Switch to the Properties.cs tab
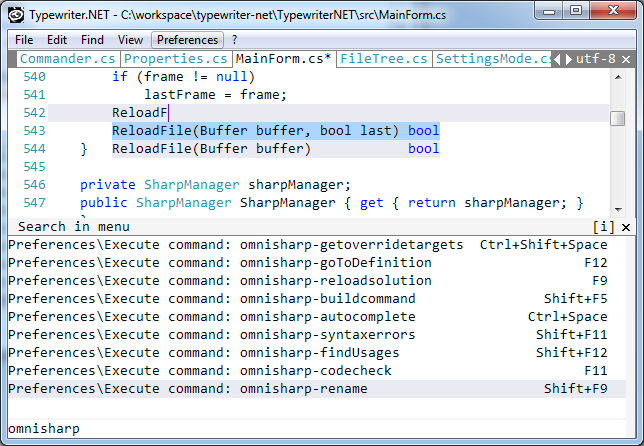 pos(176,59)
